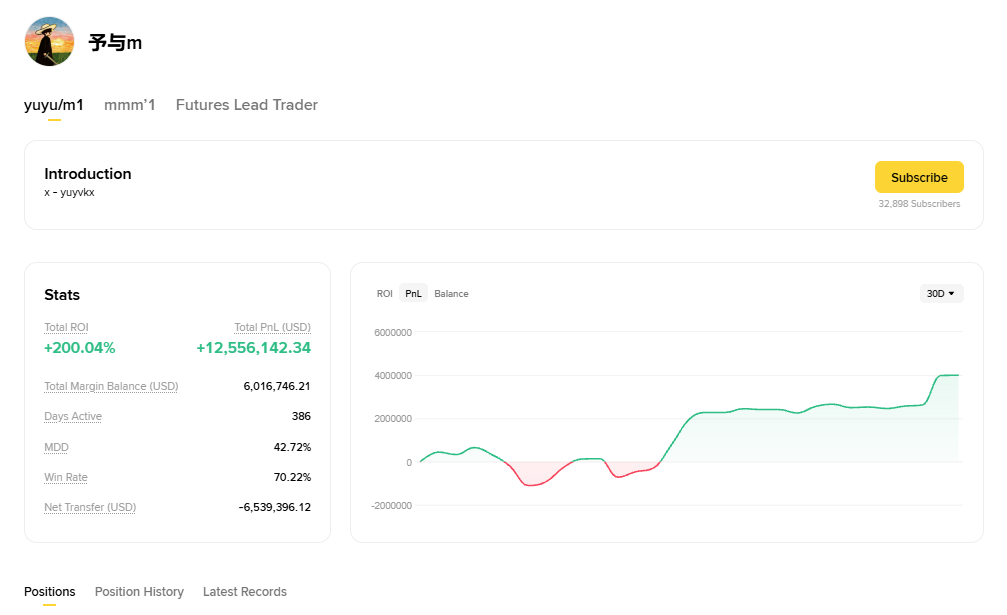Open the Futures Lead Trader tab
The width and height of the screenshot is (1007, 615).
[247, 105]
